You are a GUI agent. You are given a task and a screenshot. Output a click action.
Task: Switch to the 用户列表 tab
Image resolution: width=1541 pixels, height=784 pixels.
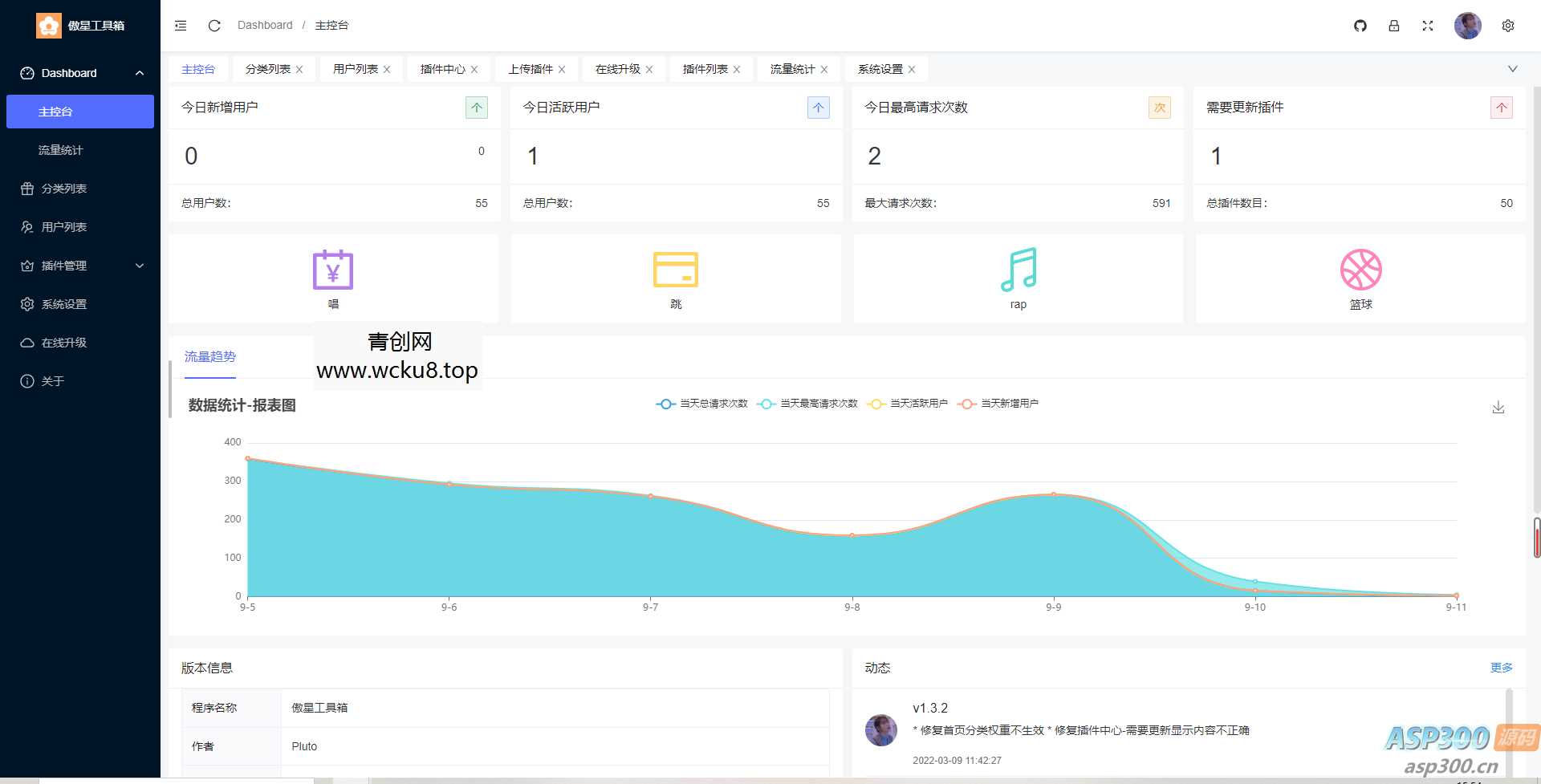point(354,68)
